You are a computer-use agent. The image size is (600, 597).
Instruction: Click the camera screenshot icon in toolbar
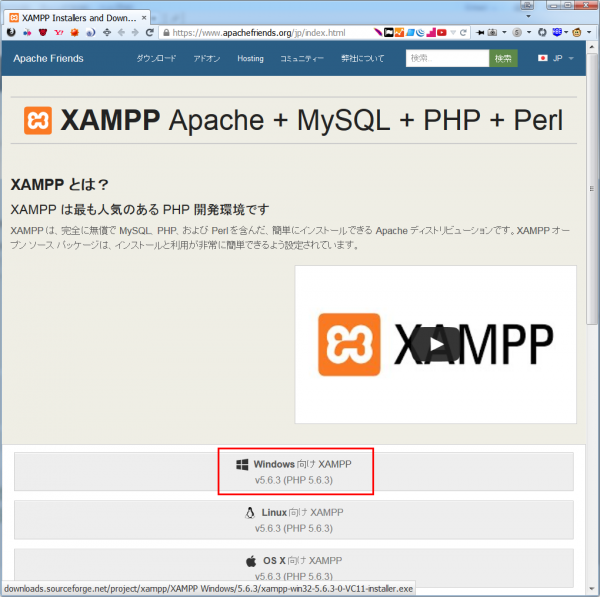point(492,33)
